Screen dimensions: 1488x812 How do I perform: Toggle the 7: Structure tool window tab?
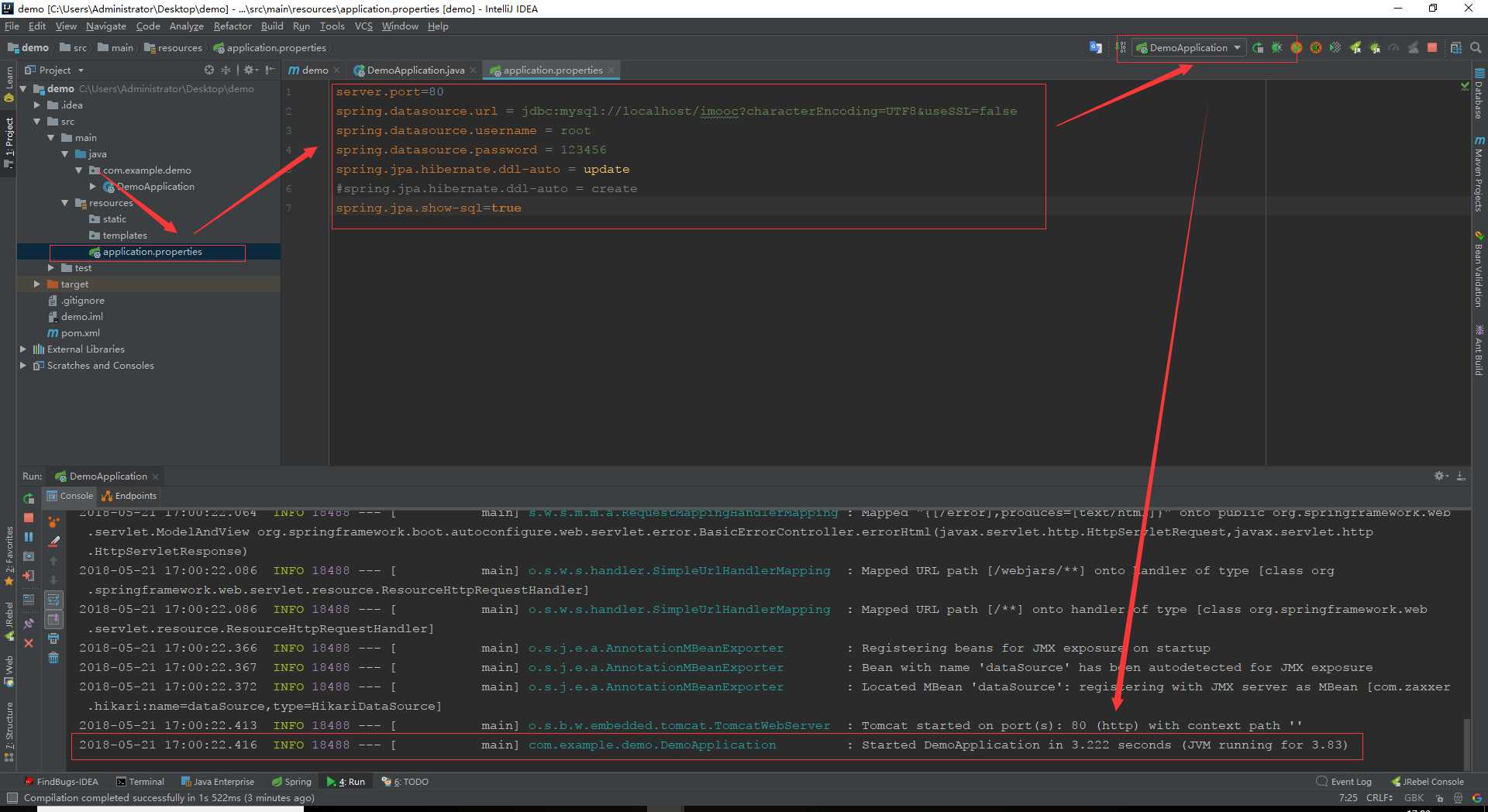(9, 731)
